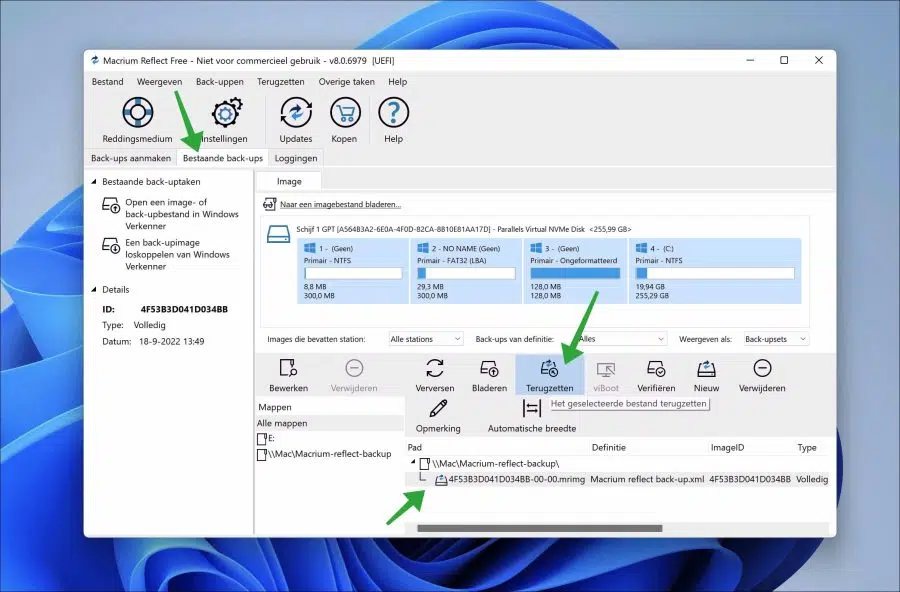Select partition 2 NO NAME FAT32
900x592 pixels.
[x=465, y=271]
